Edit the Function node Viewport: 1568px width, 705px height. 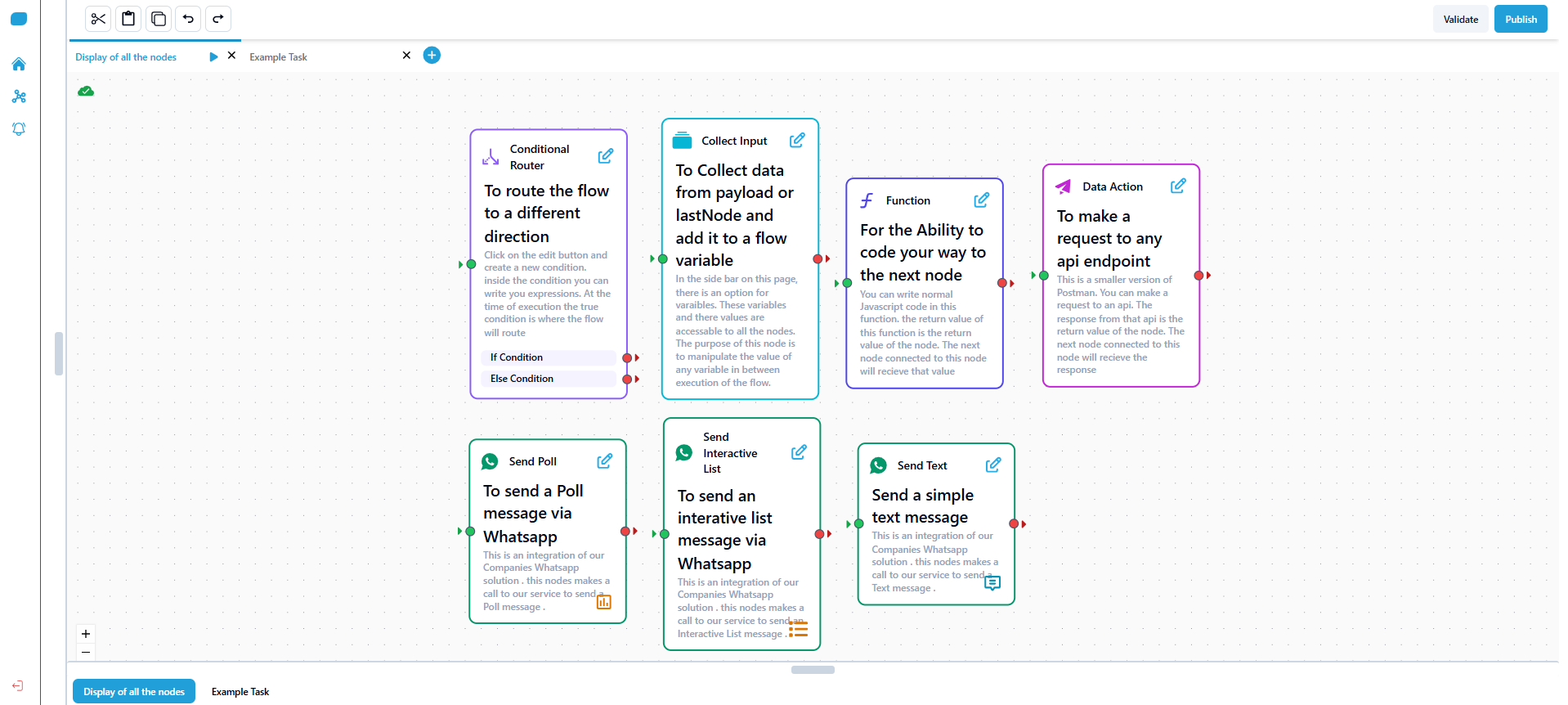982,200
